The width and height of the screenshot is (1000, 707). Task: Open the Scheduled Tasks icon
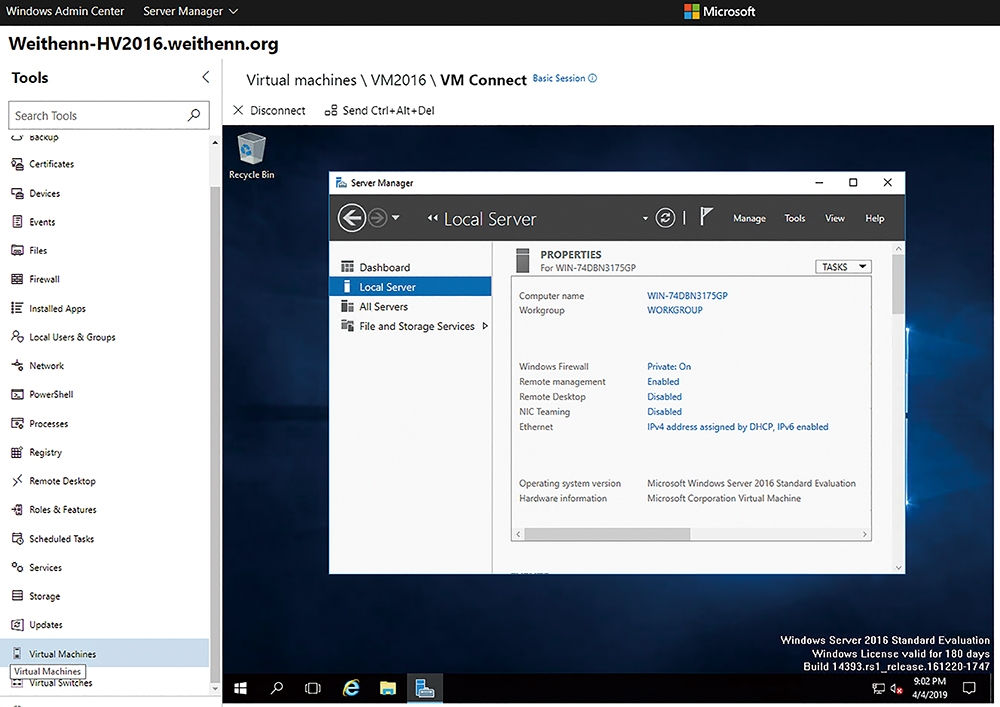pos(17,538)
